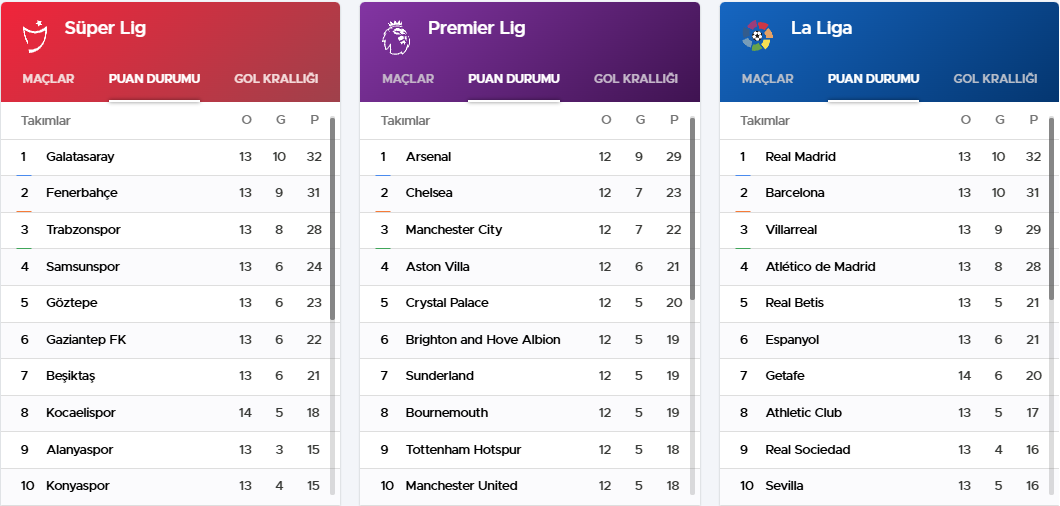Open the Süper Lig MAÇLAR tab

(48, 78)
